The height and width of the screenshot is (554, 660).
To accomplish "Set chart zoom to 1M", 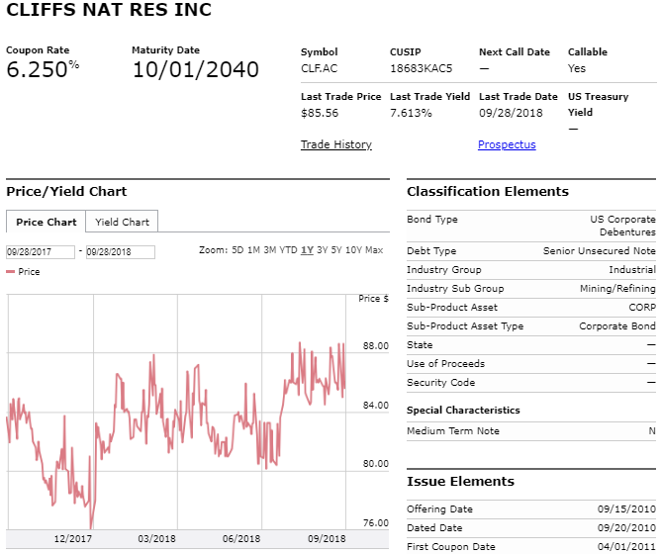I will click(253, 250).
